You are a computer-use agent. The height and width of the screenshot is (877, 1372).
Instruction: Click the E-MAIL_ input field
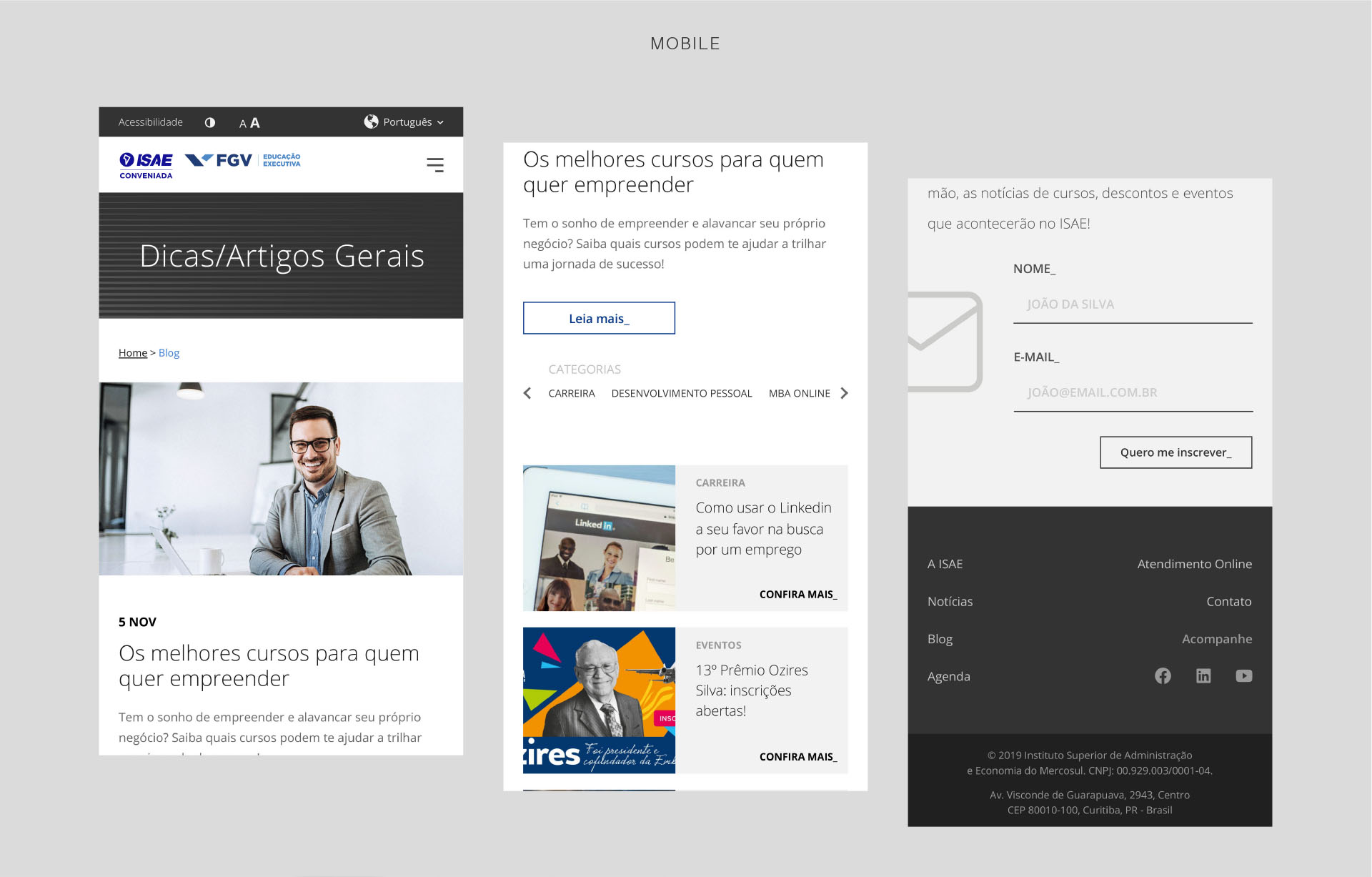pyautogui.click(x=1132, y=393)
